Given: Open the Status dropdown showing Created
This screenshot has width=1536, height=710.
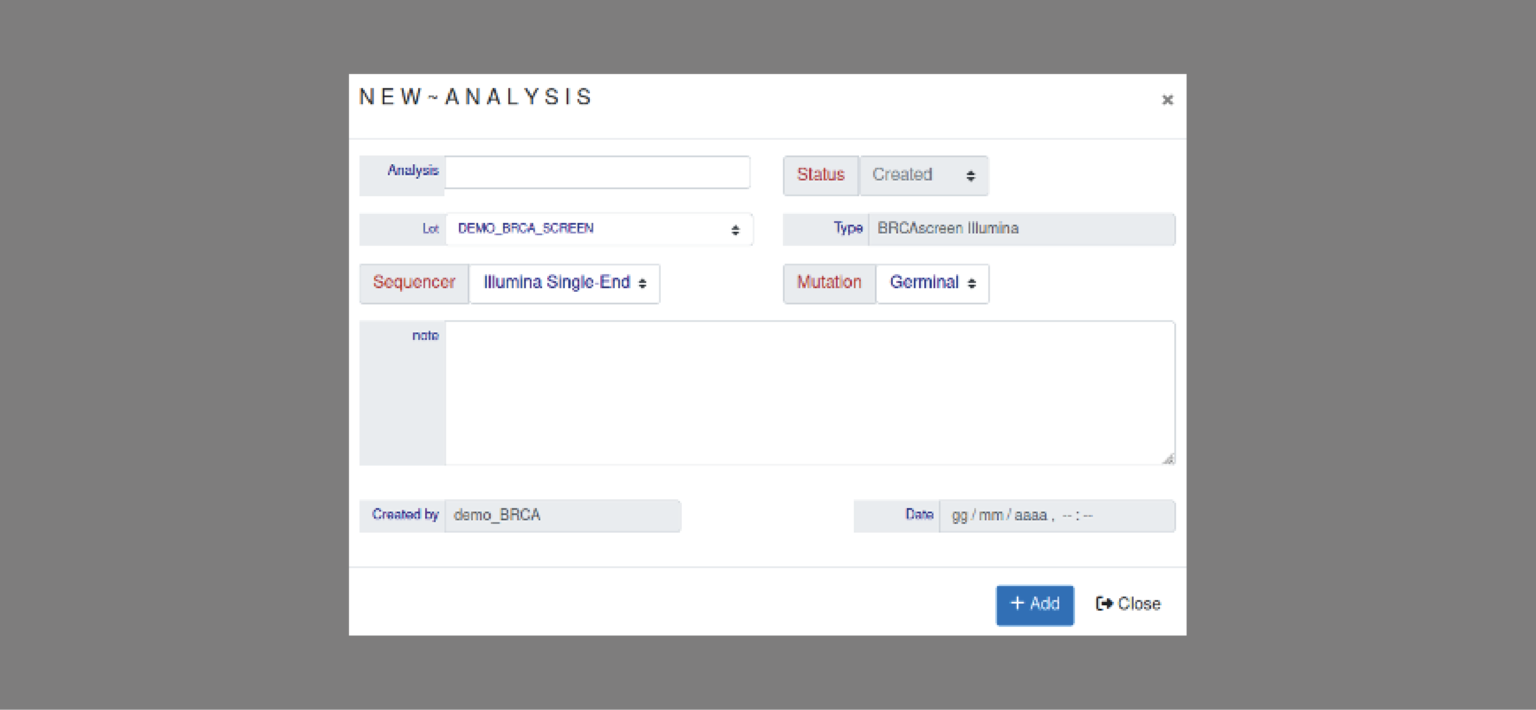Looking at the screenshot, I should point(923,175).
